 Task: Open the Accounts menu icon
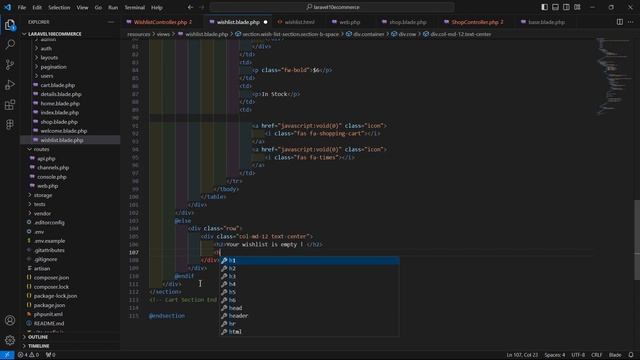tap(10, 320)
